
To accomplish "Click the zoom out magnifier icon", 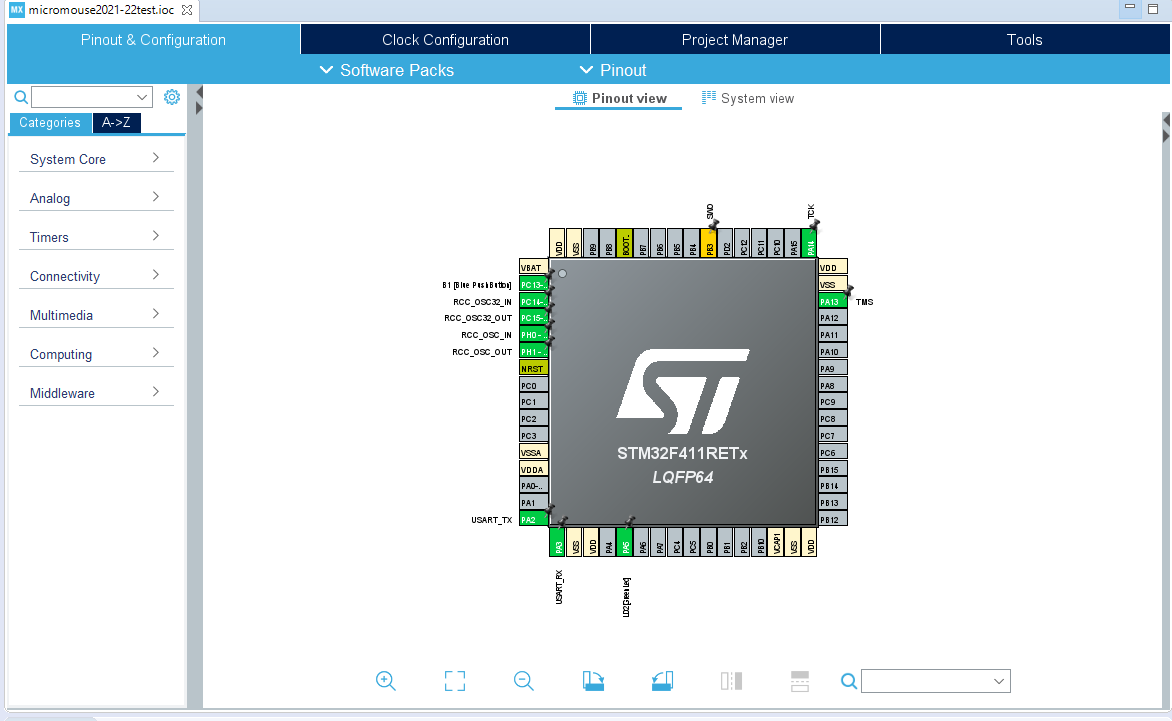I will point(524,681).
